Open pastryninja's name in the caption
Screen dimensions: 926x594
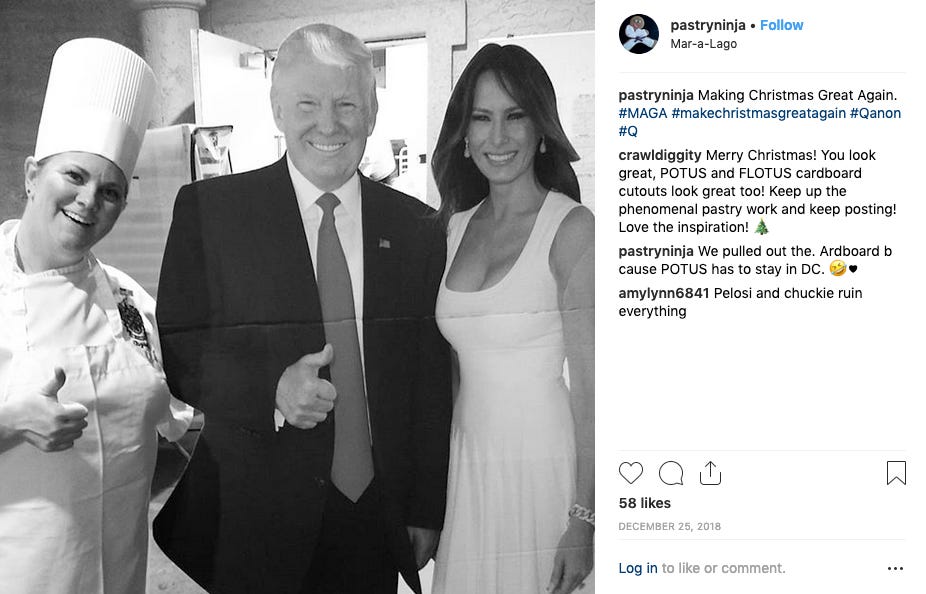[656, 95]
